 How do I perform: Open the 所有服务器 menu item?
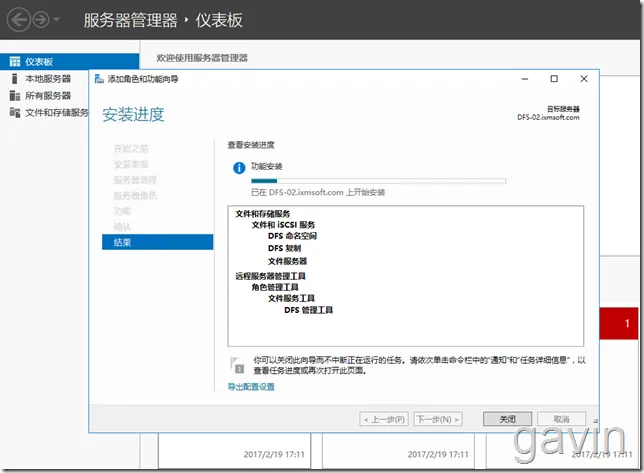(48, 96)
